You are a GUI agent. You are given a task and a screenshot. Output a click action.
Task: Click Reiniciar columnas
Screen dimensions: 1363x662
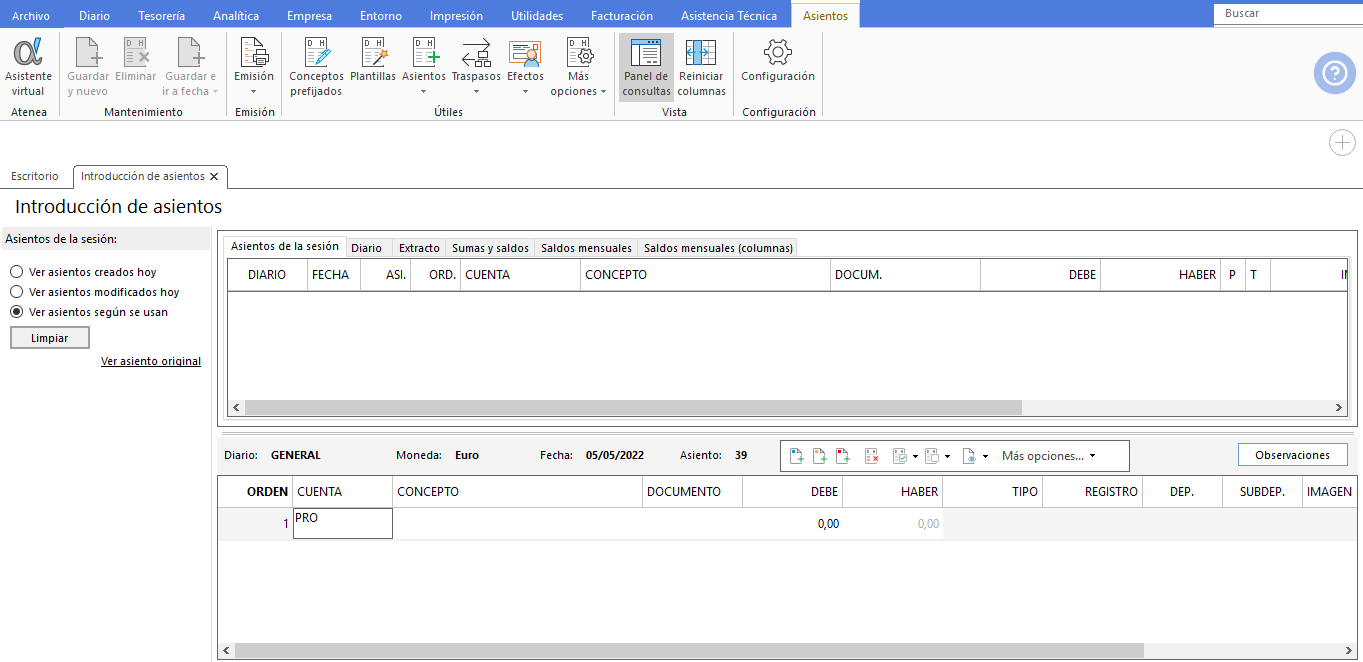point(702,66)
